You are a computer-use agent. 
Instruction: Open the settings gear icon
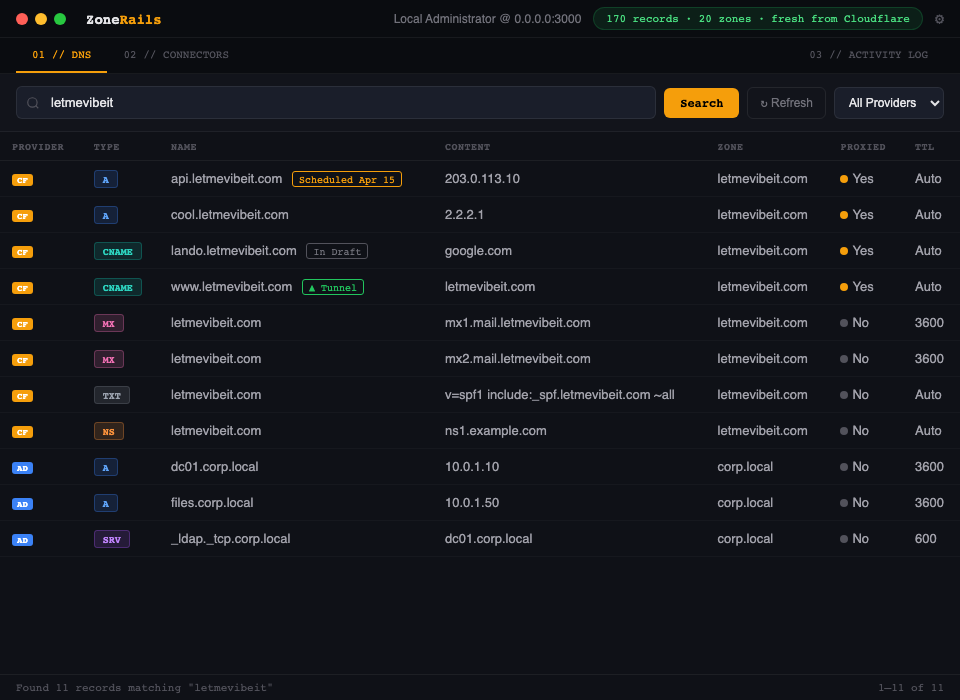point(938,18)
